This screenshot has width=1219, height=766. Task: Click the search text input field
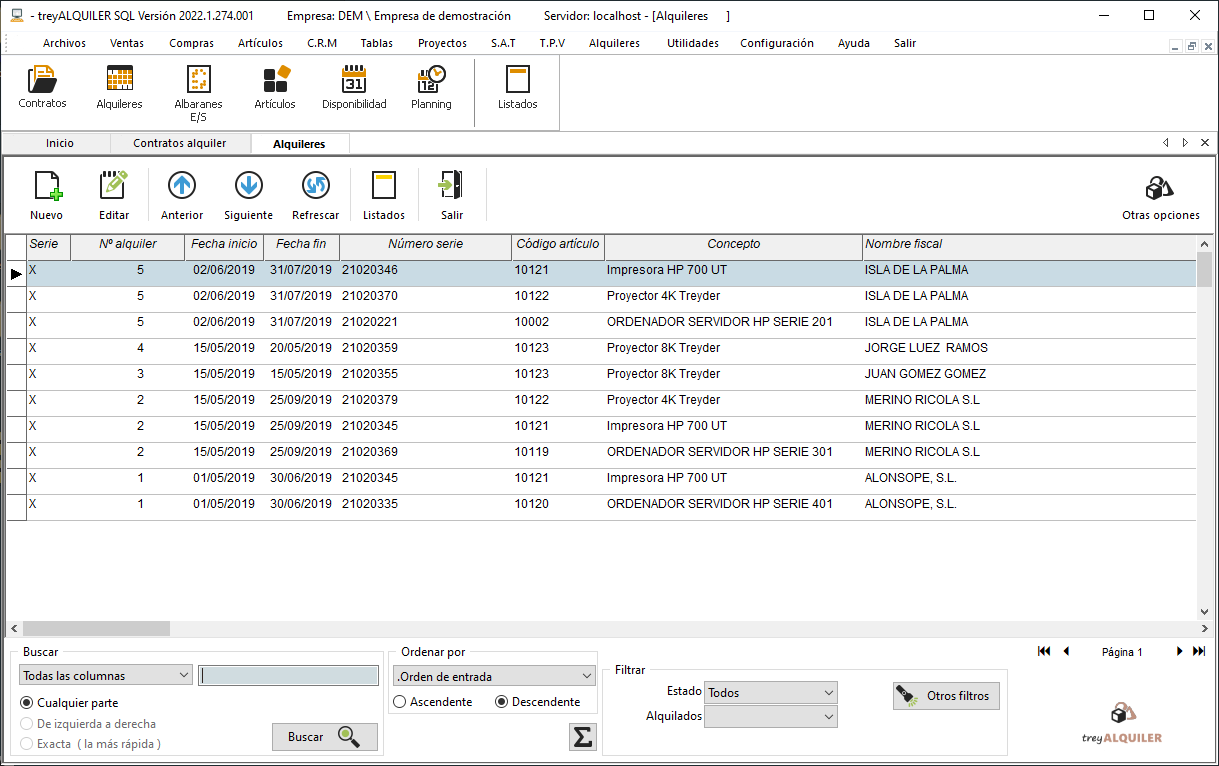[x=288, y=675]
